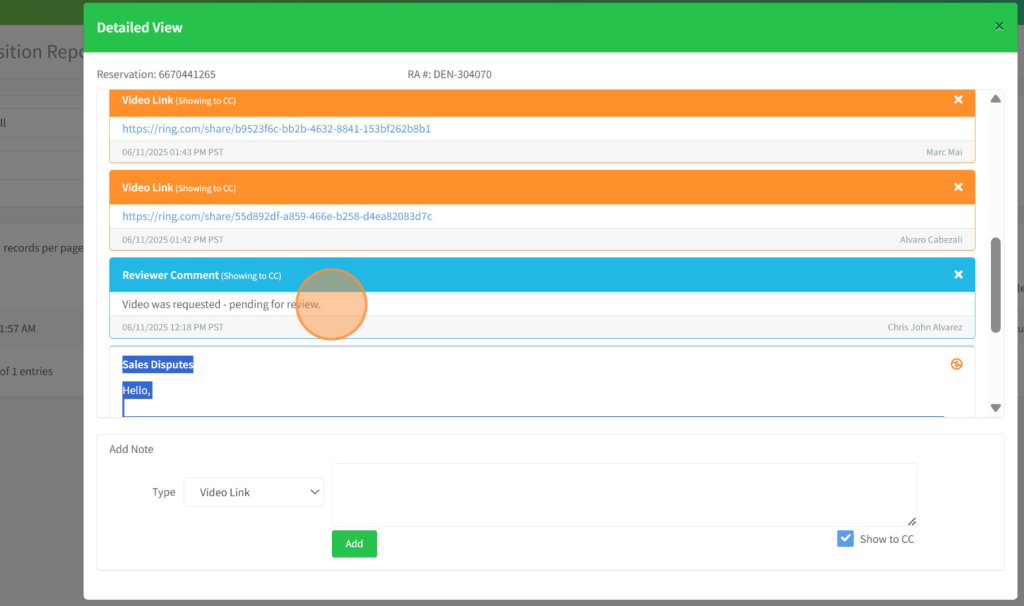Screen dimensions: 1024x606
Task: Remove the Video Link note by Marc Mai
Action: tap(958, 100)
